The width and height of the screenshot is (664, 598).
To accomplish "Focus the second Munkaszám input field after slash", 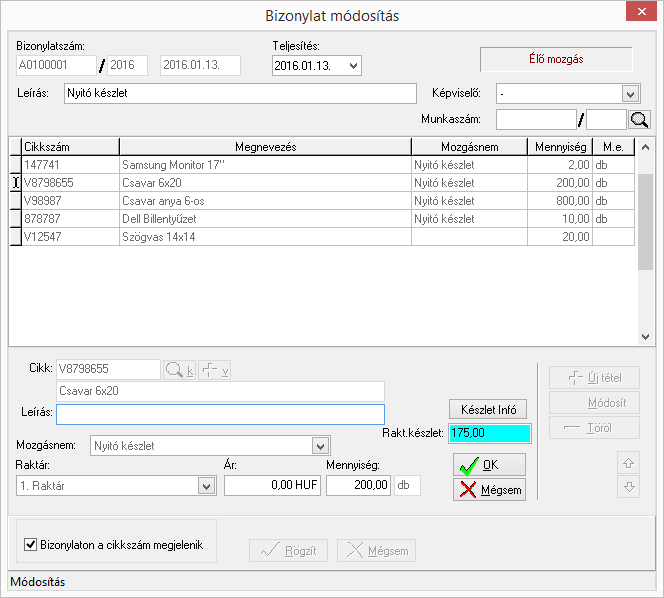I will (x=606, y=120).
